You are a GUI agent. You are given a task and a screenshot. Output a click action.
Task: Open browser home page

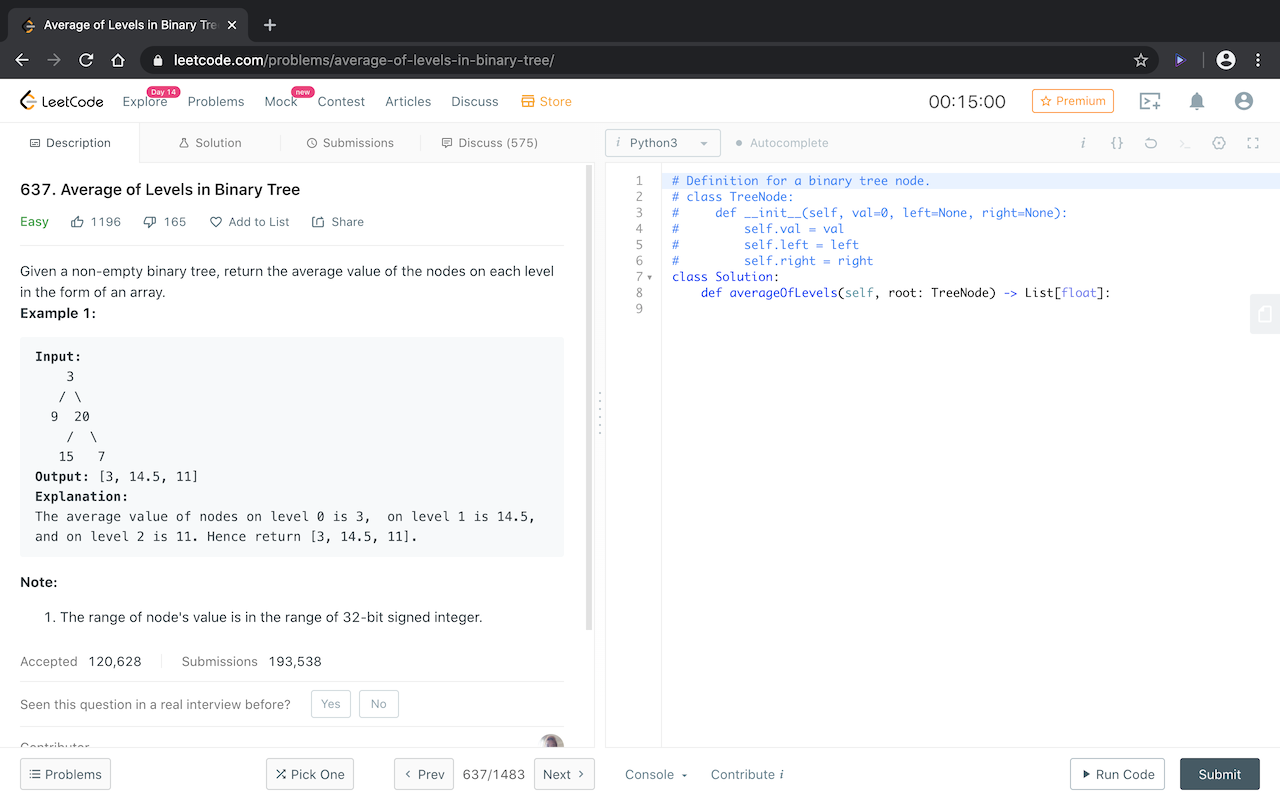click(x=118, y=60)
